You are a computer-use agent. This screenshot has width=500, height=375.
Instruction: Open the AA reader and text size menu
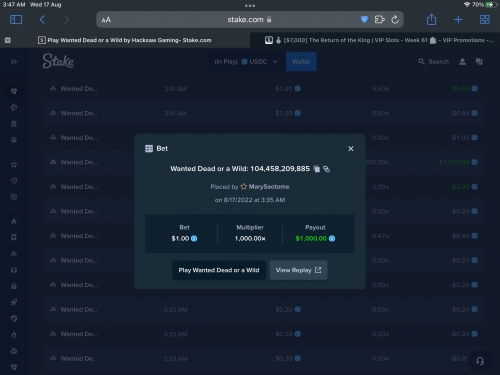click(106, 20)
